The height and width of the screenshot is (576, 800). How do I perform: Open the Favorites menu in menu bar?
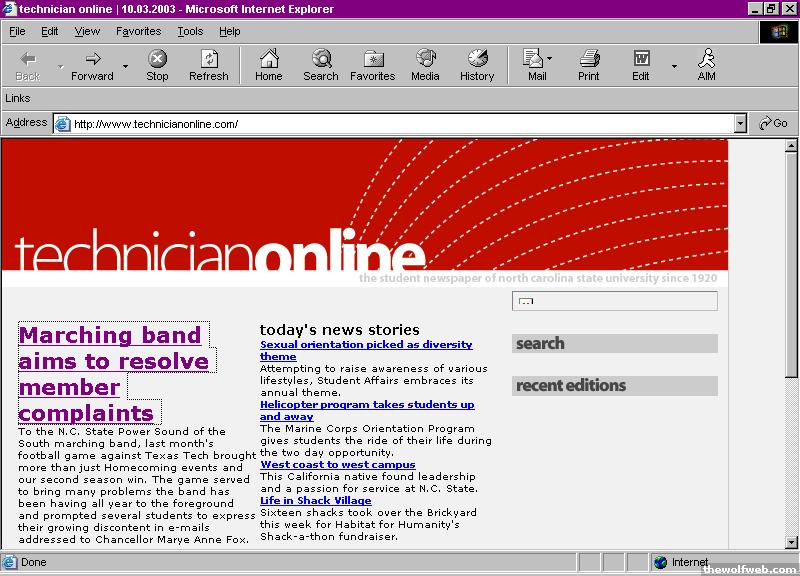point(138,31)
